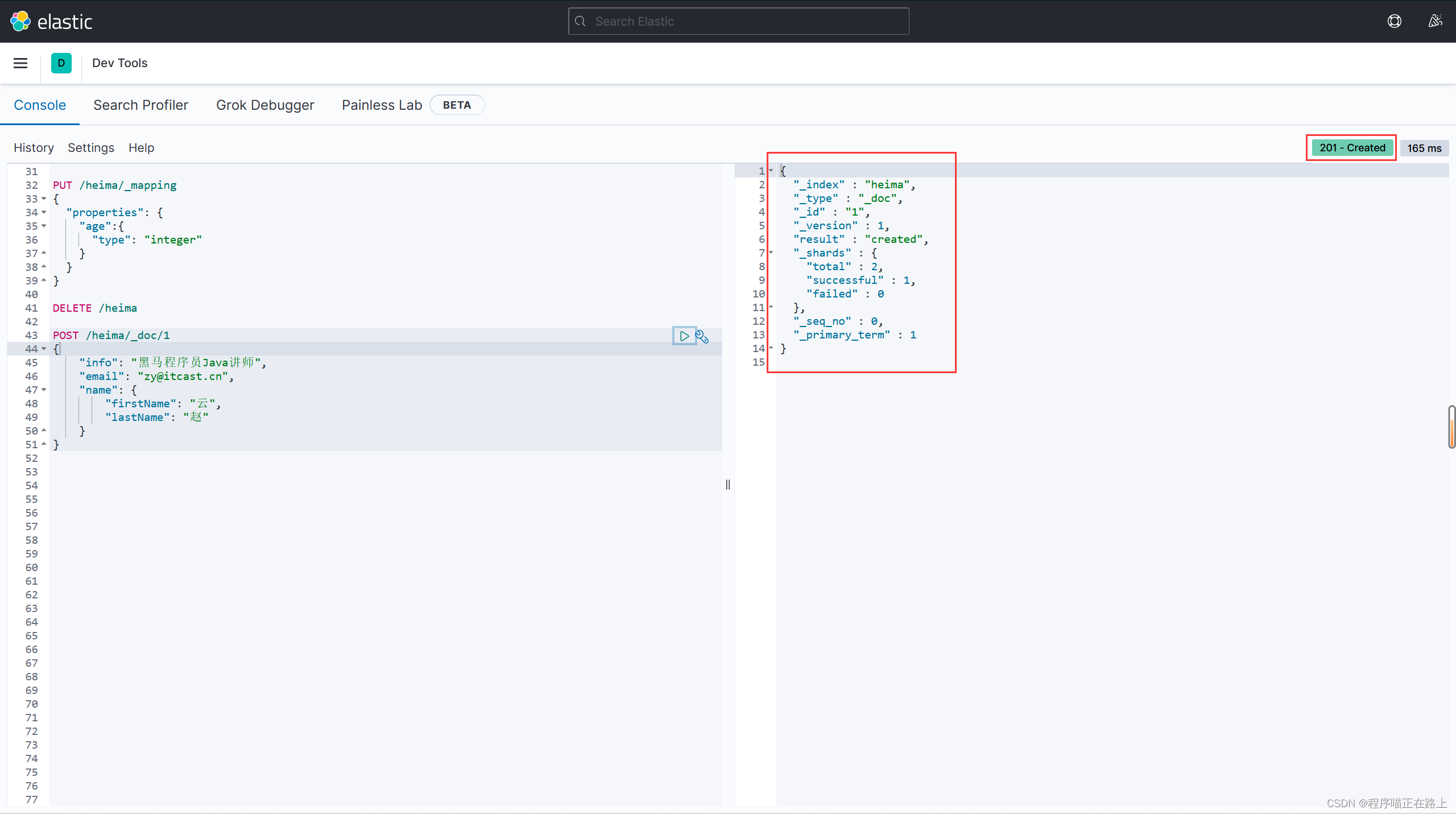
Task: Collapse the fold arrow on line 33
Action: click(44, 199)
